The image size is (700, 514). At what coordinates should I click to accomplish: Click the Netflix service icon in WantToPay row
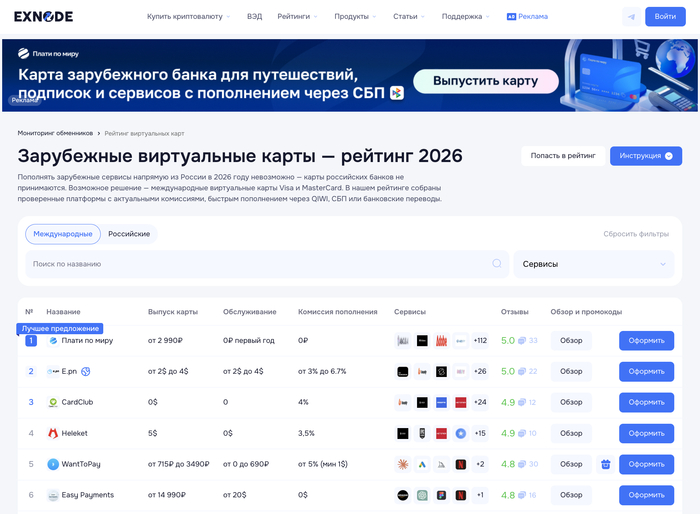point(460,464)
